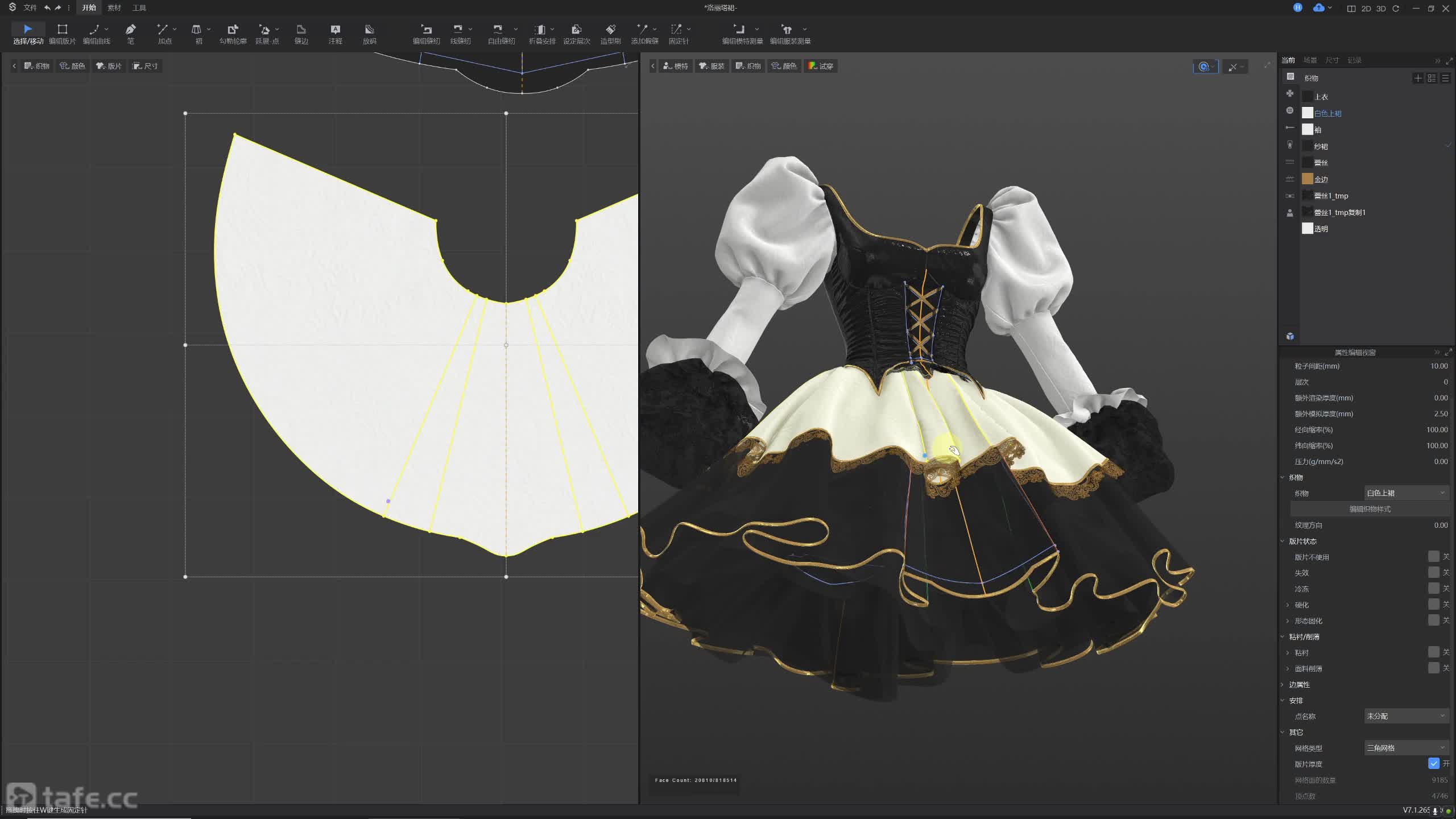The height and width of the screenshot is (819, 1456).
Task: Select the 放码 grading tool
Action: (x=369, y=34)
